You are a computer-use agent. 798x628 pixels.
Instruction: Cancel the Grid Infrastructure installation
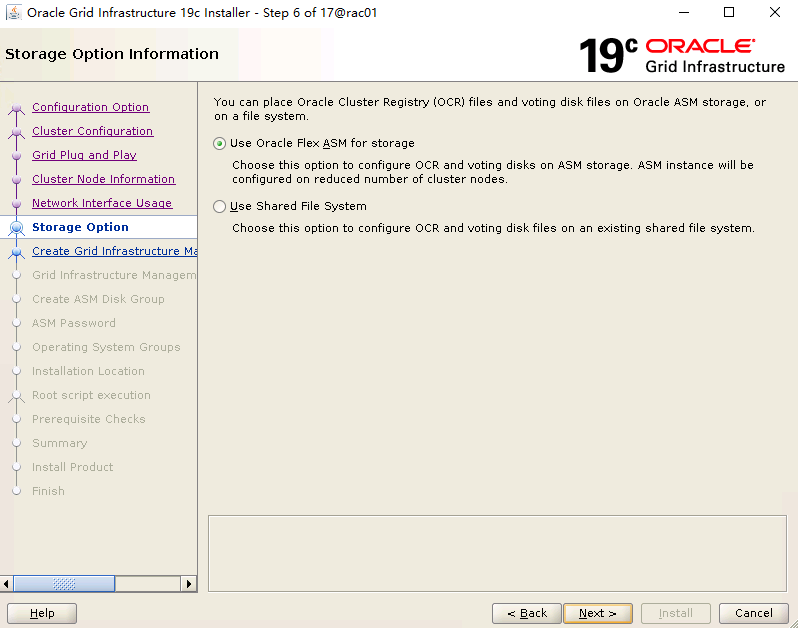754,613
